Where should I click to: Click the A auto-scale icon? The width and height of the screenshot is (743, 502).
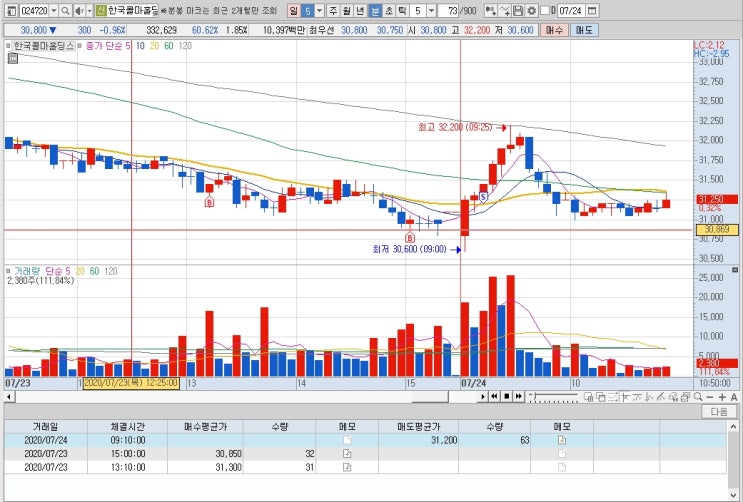[734, 397]
